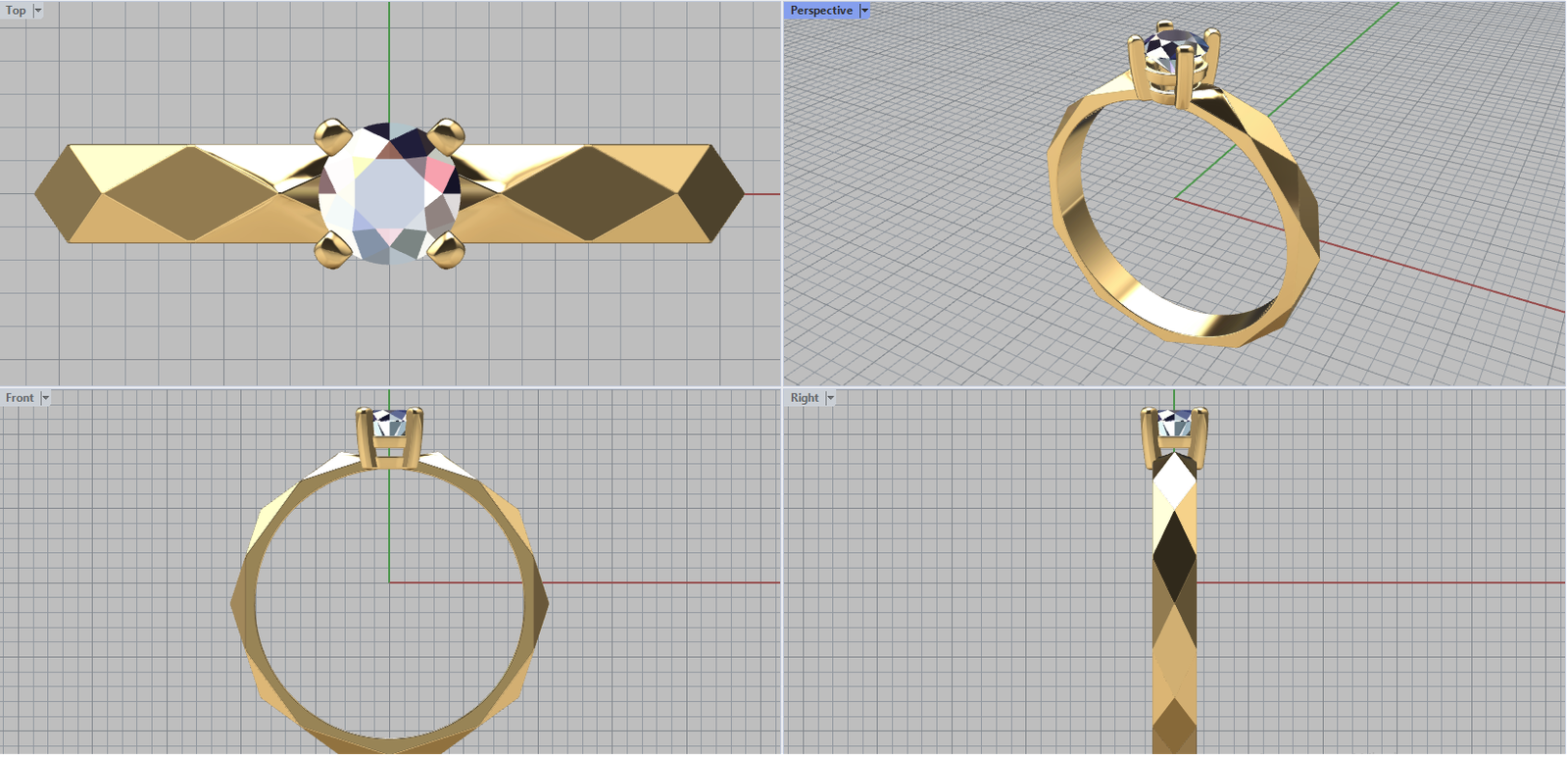
Task: Select the Front viewport title label
Action: (x=20, y=398)
